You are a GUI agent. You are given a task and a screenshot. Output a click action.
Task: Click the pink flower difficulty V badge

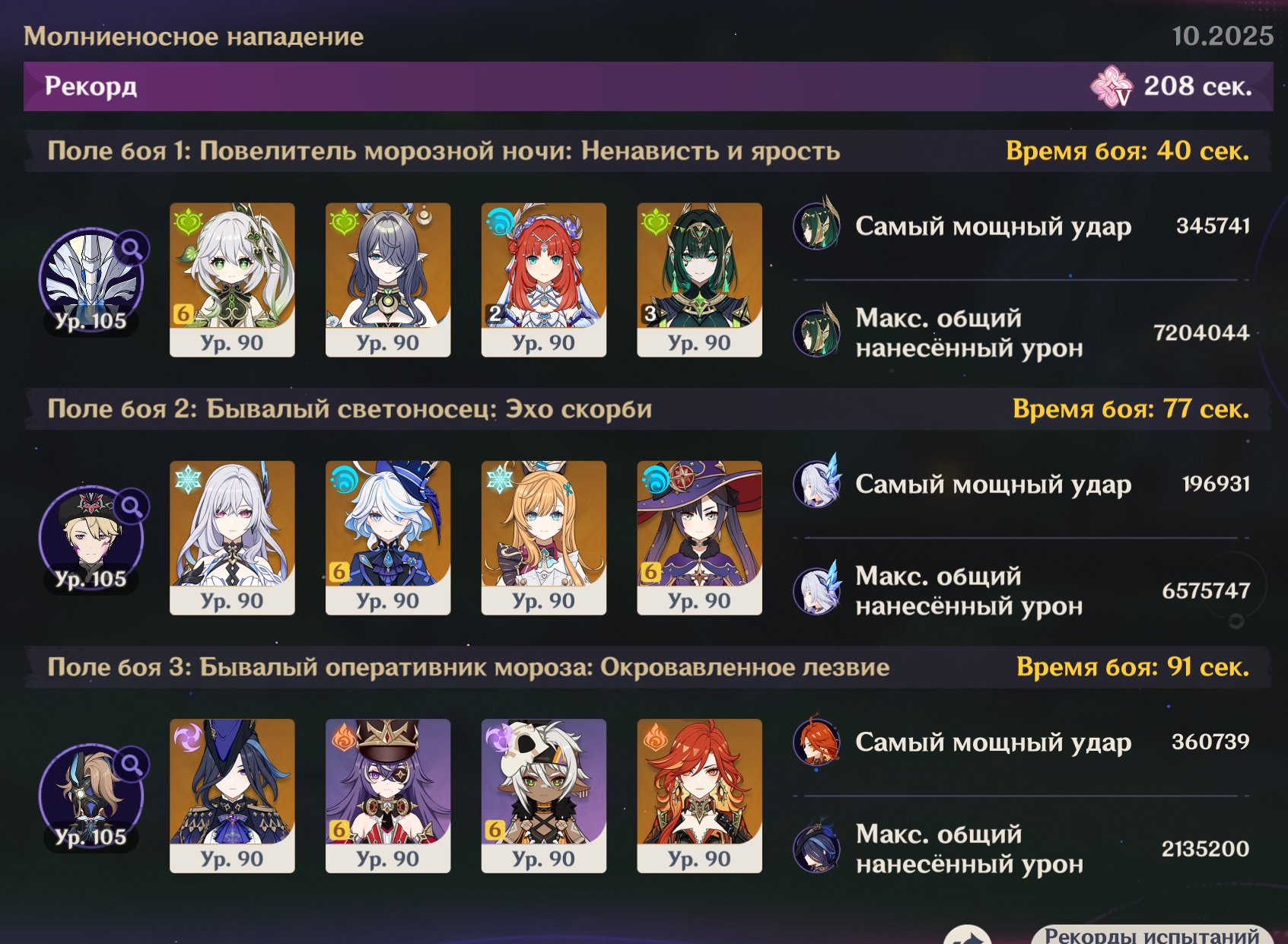pos(1111,86)
